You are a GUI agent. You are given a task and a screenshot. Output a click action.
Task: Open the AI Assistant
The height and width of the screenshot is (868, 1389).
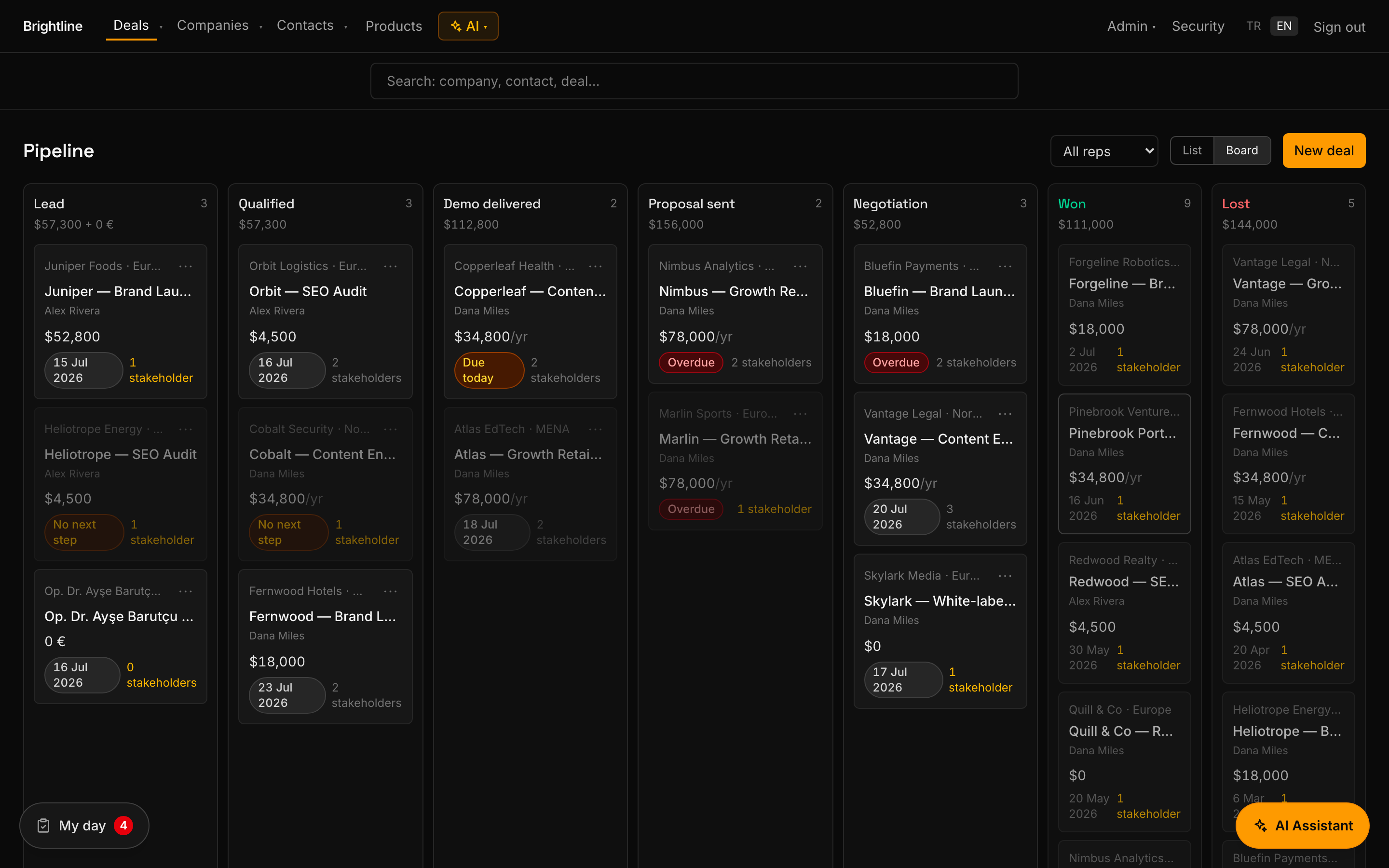[x=1302, y=826]
